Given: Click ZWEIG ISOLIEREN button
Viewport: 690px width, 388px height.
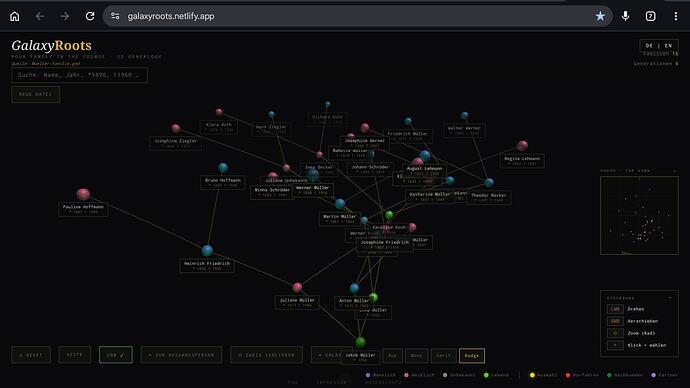Looking at the screenshot, I should (266, 355).
